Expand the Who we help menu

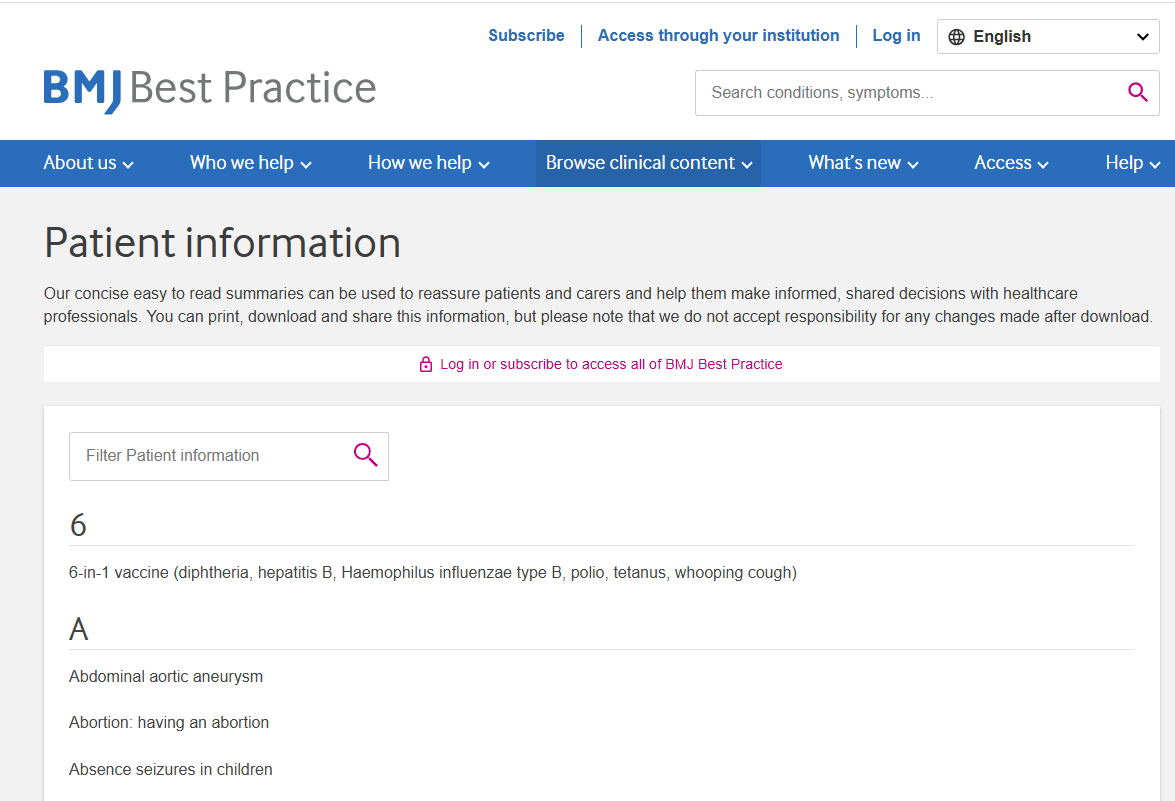click(250, 163)
